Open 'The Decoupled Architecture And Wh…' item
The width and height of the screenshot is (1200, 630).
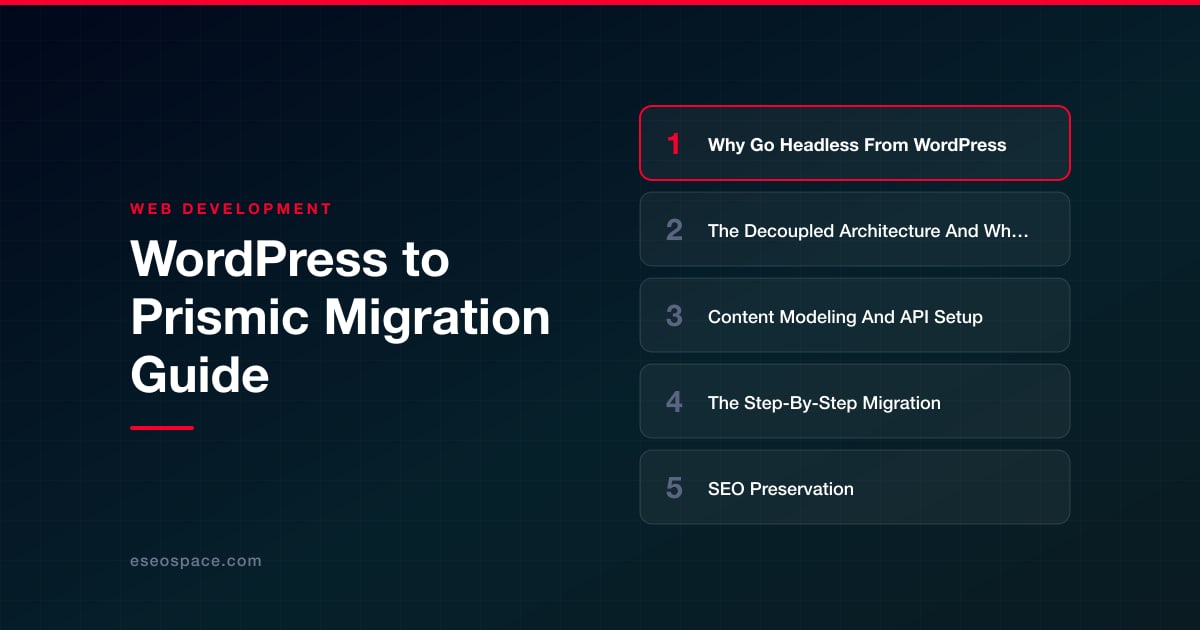pyautogui.click(x=855, y=229)
